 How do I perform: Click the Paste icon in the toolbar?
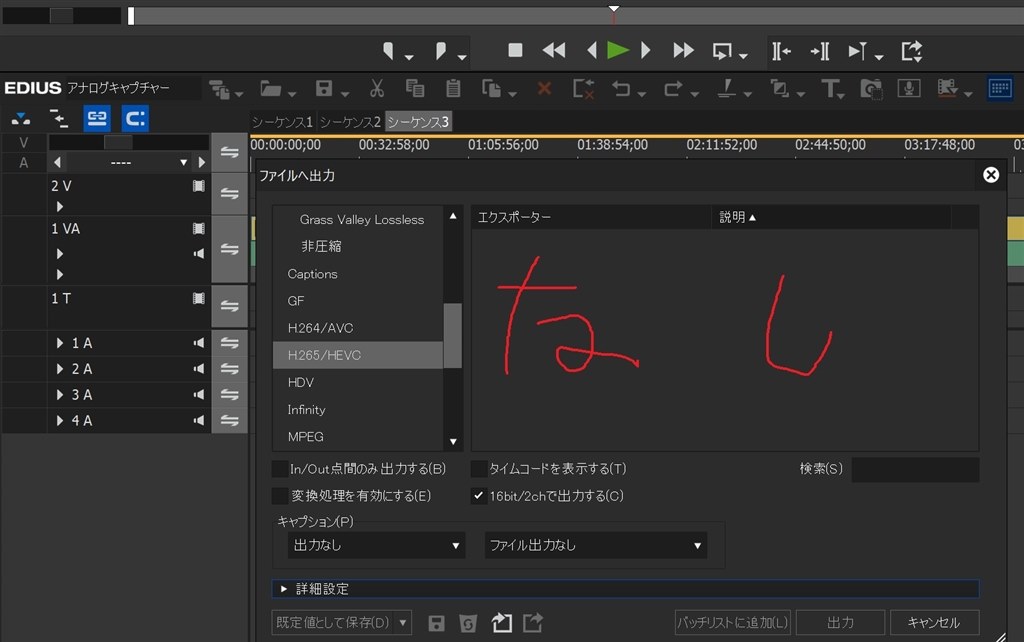[x=452, y=88]
